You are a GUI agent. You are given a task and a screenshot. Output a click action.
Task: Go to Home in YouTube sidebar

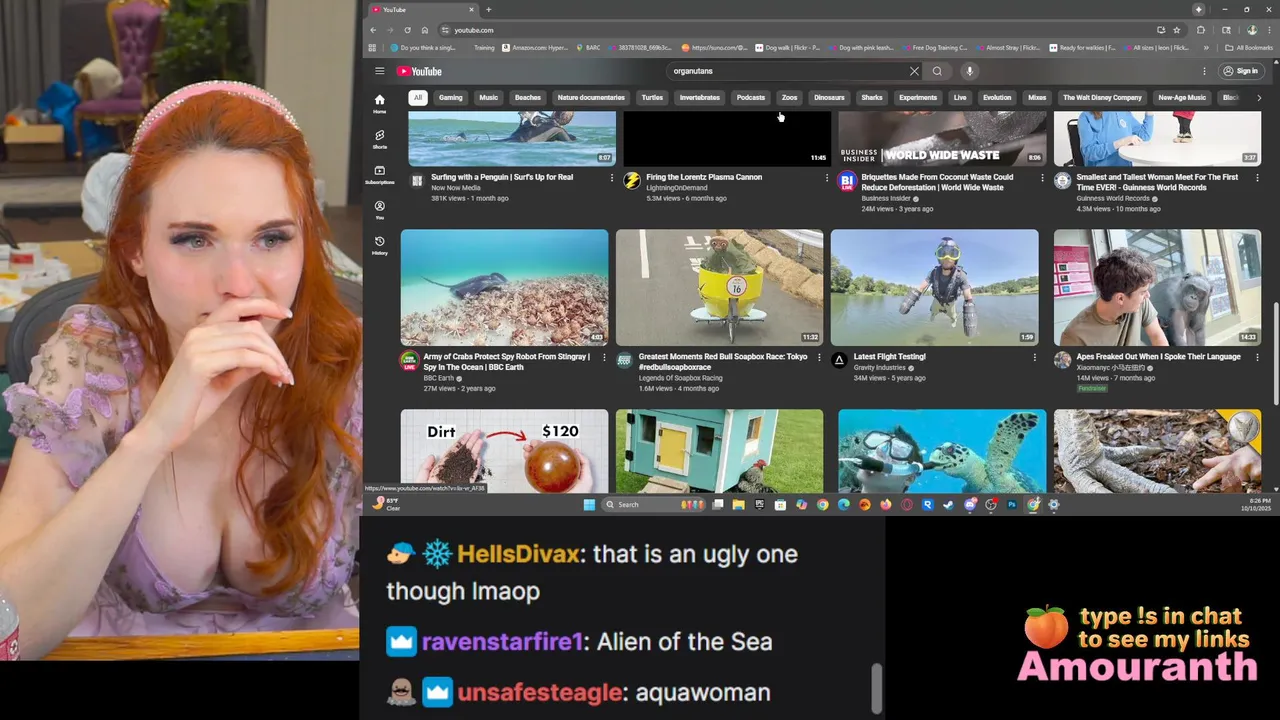(x=380, y=103)
